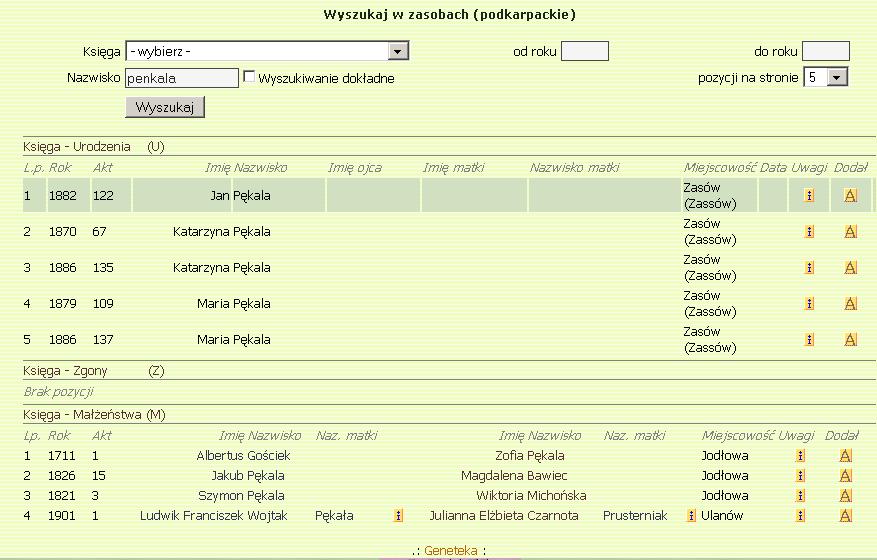The image size is (877, 560).
Task: Click the Księga - Urodzenia section header
Action: pyautogui.click(x=93, y=147)
